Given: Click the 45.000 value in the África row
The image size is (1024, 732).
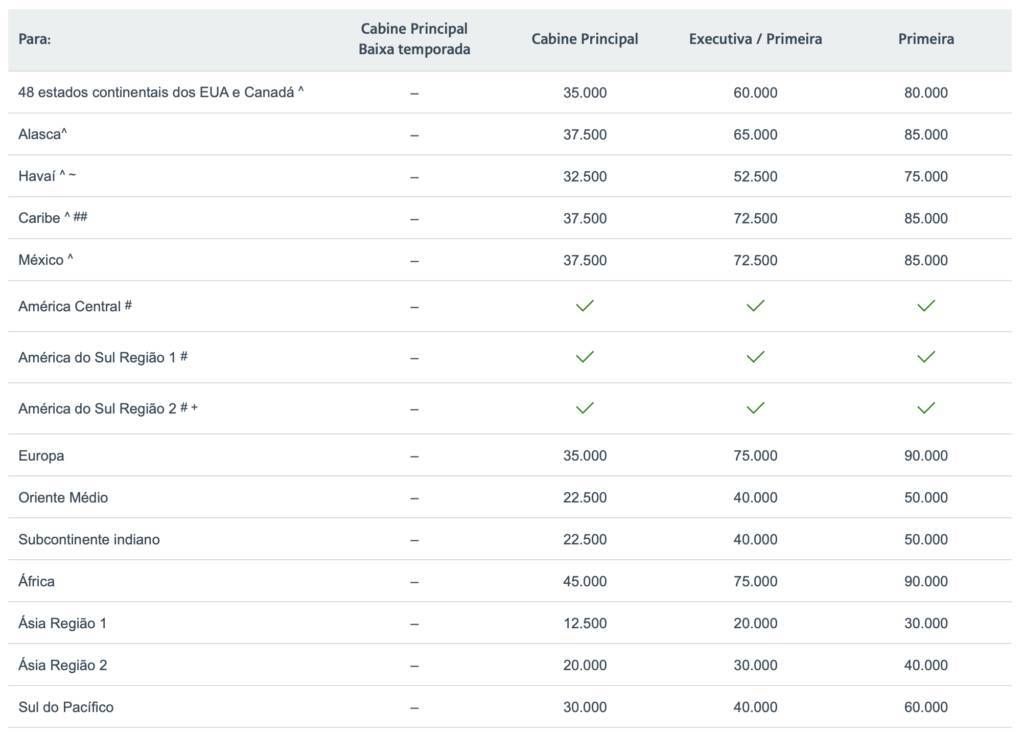Looking at the screenshot, I should tap(584, 581).
